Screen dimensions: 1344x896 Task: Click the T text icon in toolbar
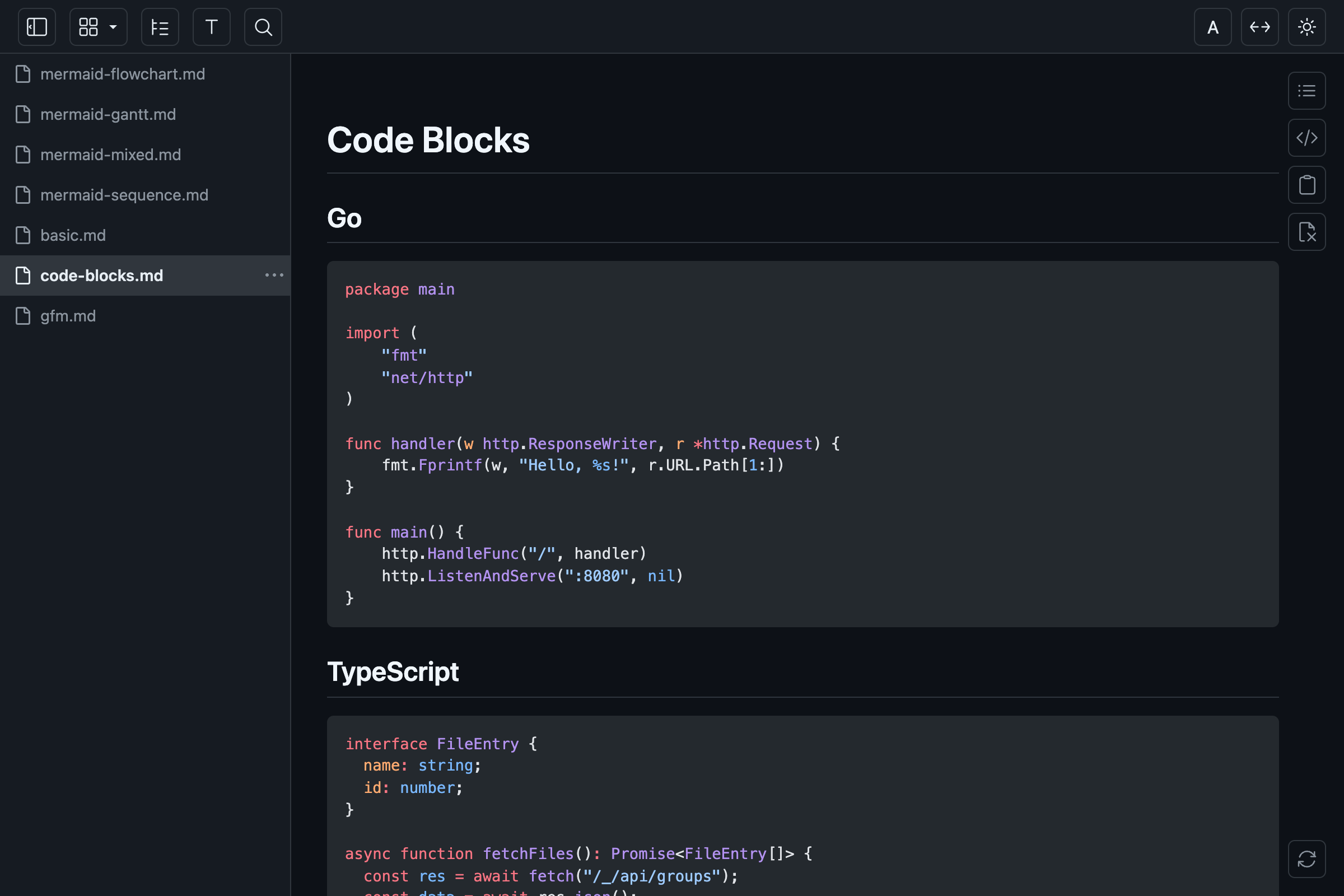tap(212, 27)
